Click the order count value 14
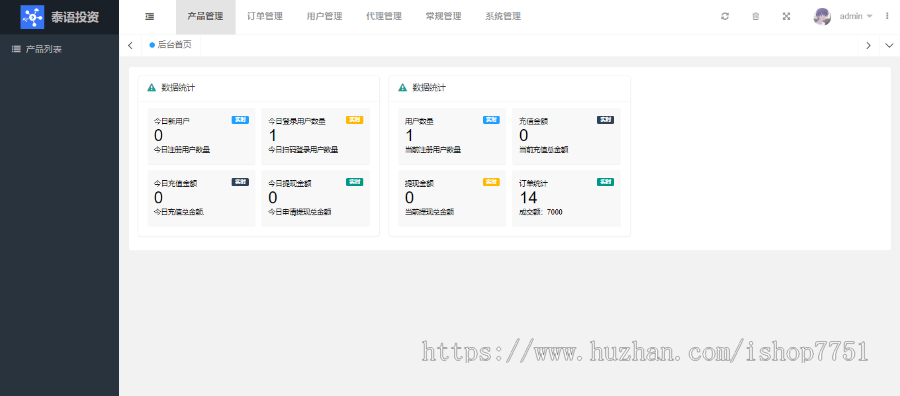 (528, 197)
